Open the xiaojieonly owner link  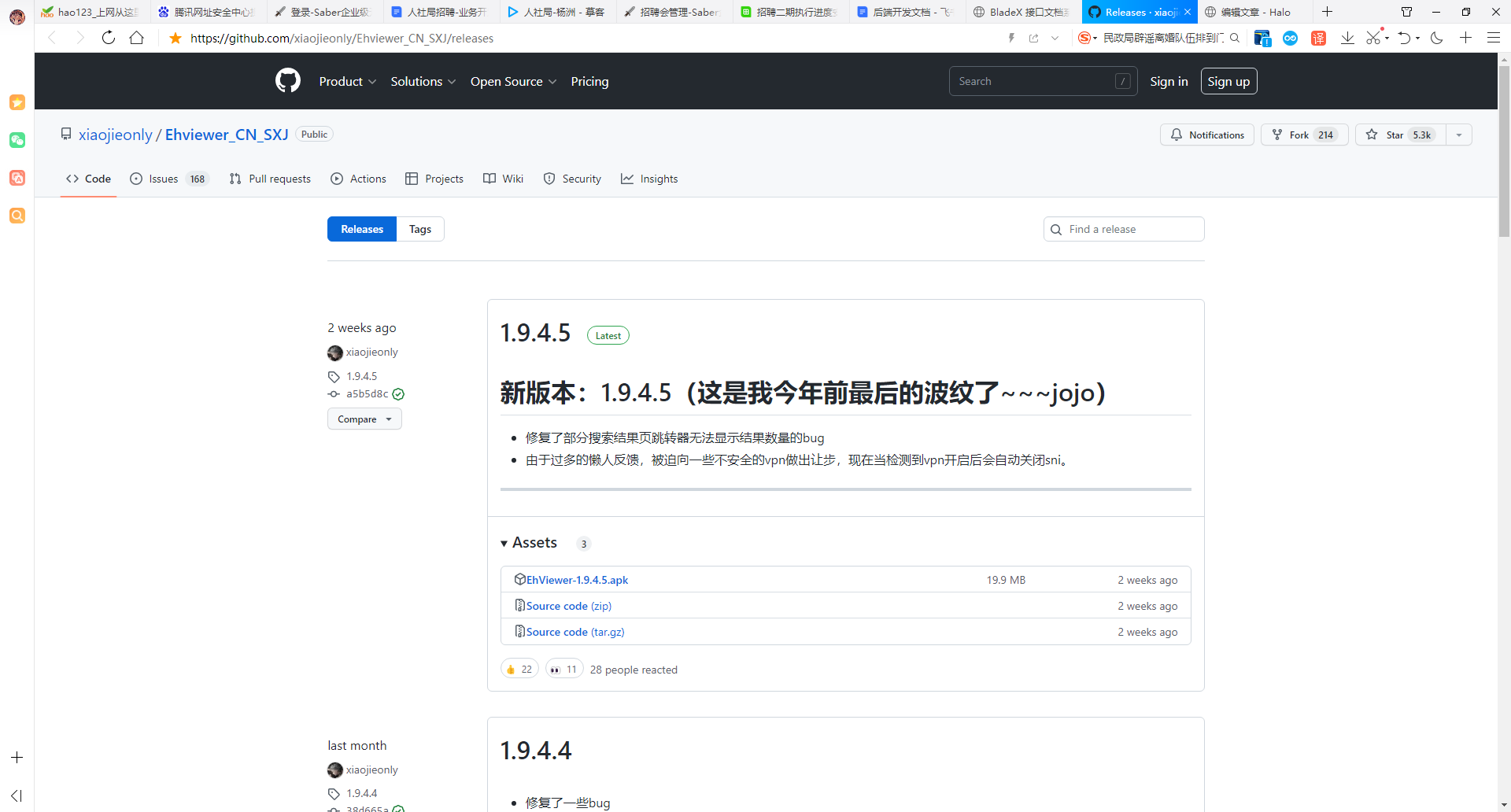point(116,135)
